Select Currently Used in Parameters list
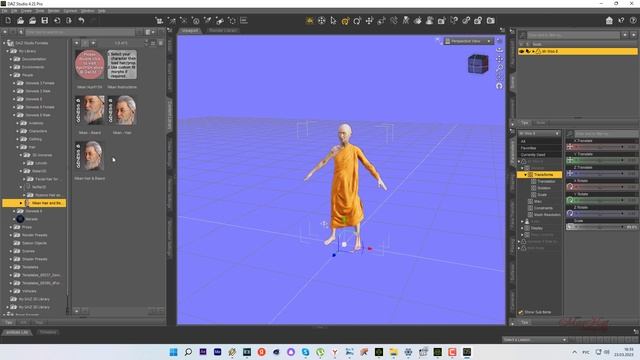The width and height of the screenshot is (640, 360). pos(539,155)
